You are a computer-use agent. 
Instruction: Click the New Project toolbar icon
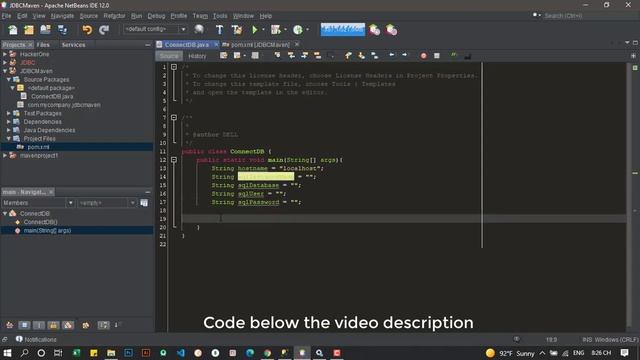pyautogui.click(x=29, y=29)
